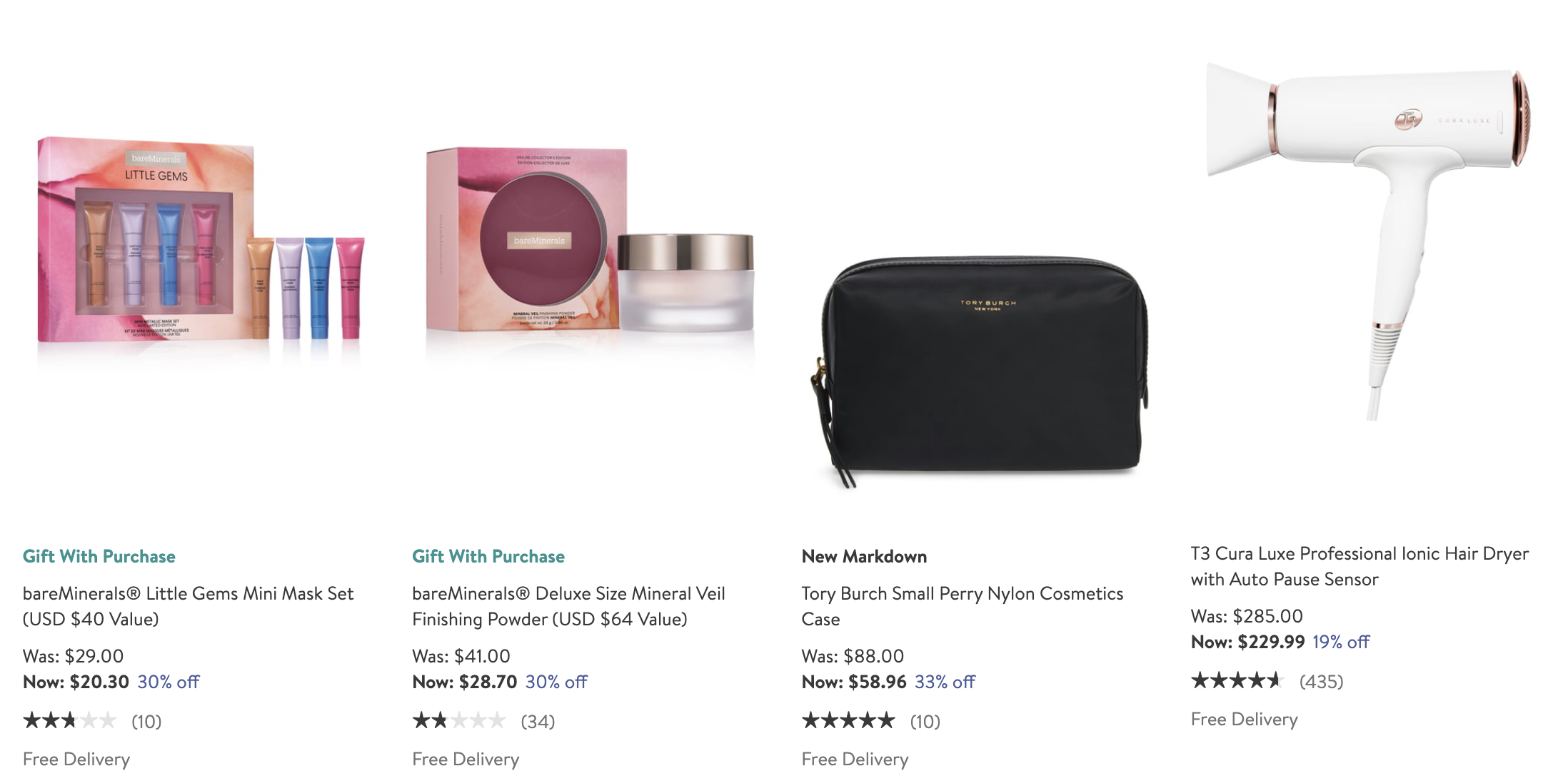This screenshot has width=1568, height=771.
Task: Click the bareMinerals Little Gems Mini Mask Set title
Action: 189,606
